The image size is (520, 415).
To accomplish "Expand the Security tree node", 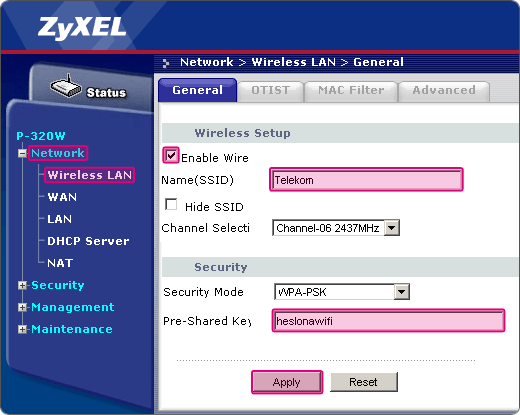I will click(x=22, y=285).
